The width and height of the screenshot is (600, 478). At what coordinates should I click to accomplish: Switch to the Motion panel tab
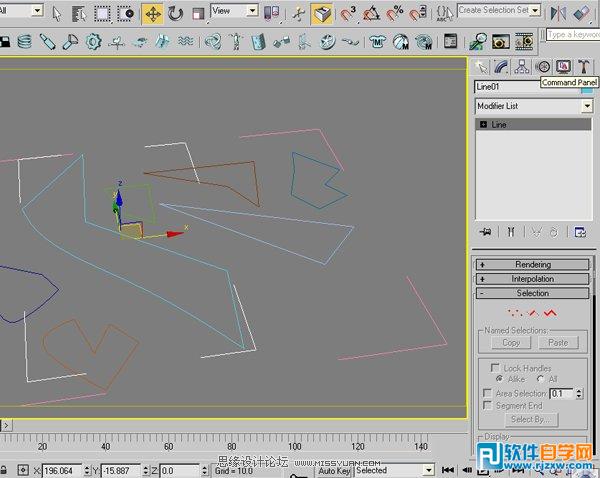pos(543,67)
